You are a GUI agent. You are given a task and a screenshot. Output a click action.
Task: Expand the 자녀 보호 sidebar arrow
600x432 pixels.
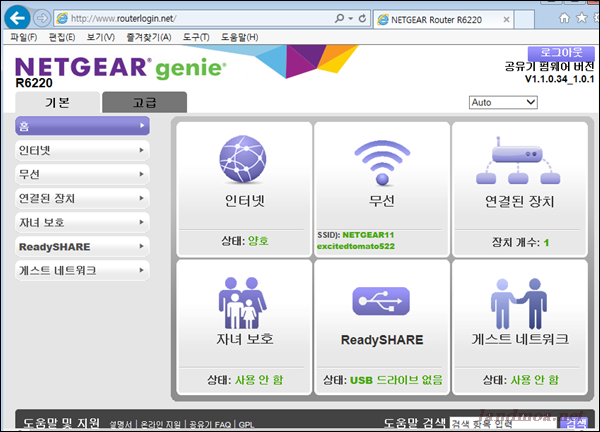pos(142,222)
